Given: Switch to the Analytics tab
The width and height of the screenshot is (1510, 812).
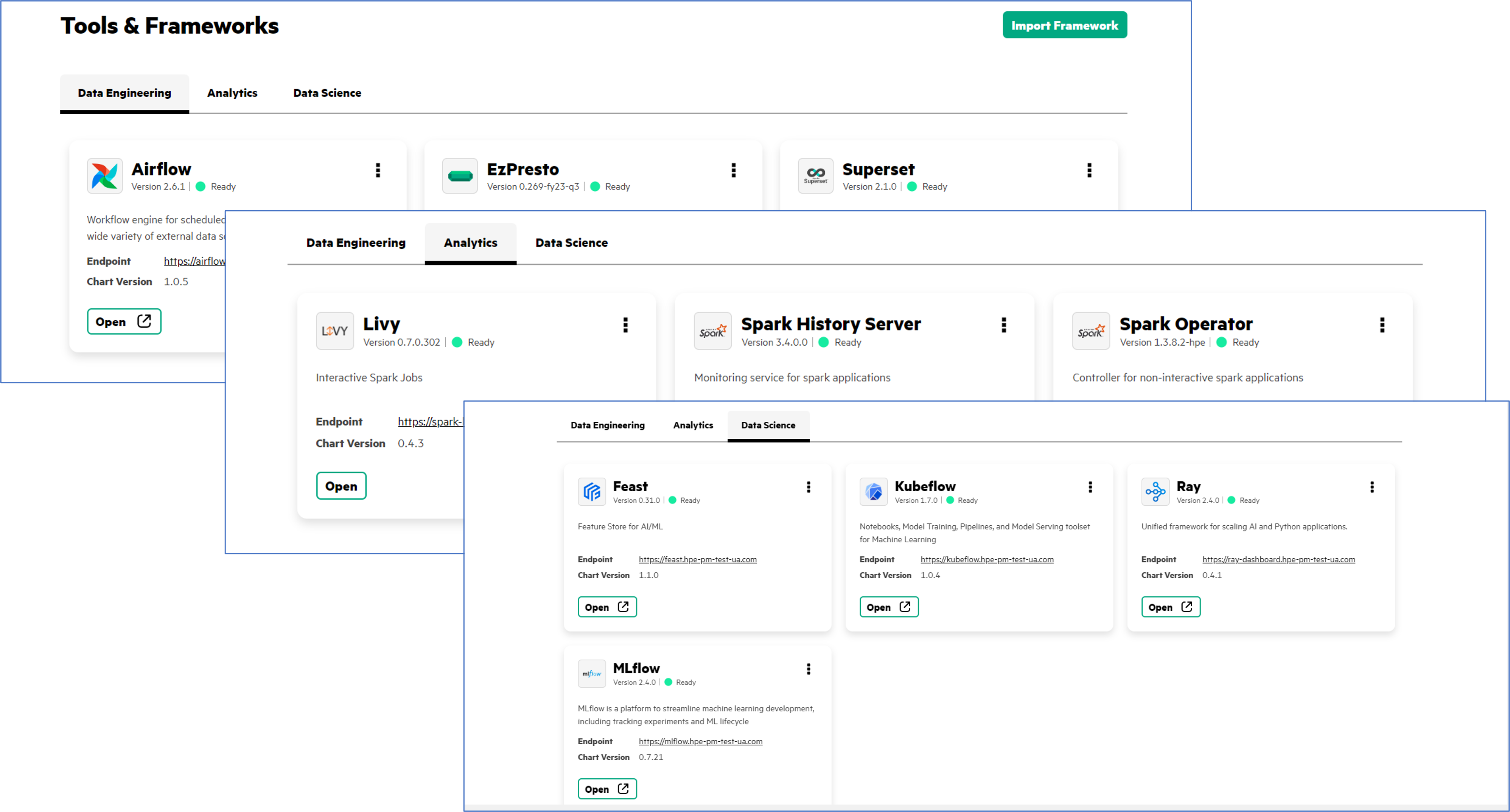Looking at the screenshot, I should 232,92.
